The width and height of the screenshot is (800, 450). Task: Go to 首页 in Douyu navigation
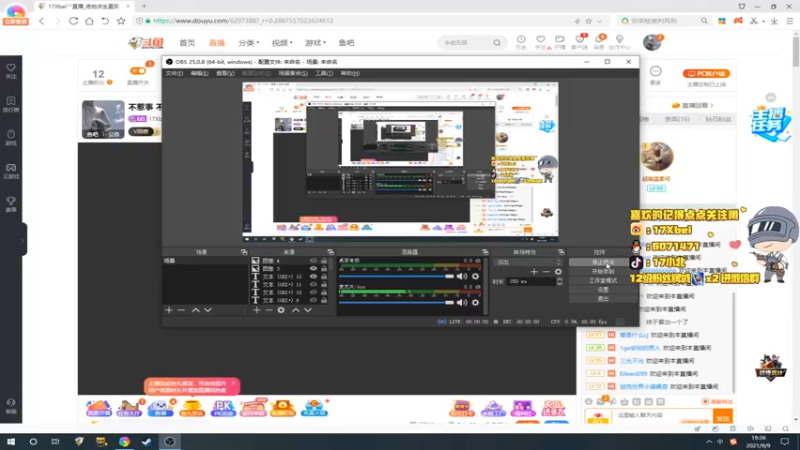[x=187, y=43]
